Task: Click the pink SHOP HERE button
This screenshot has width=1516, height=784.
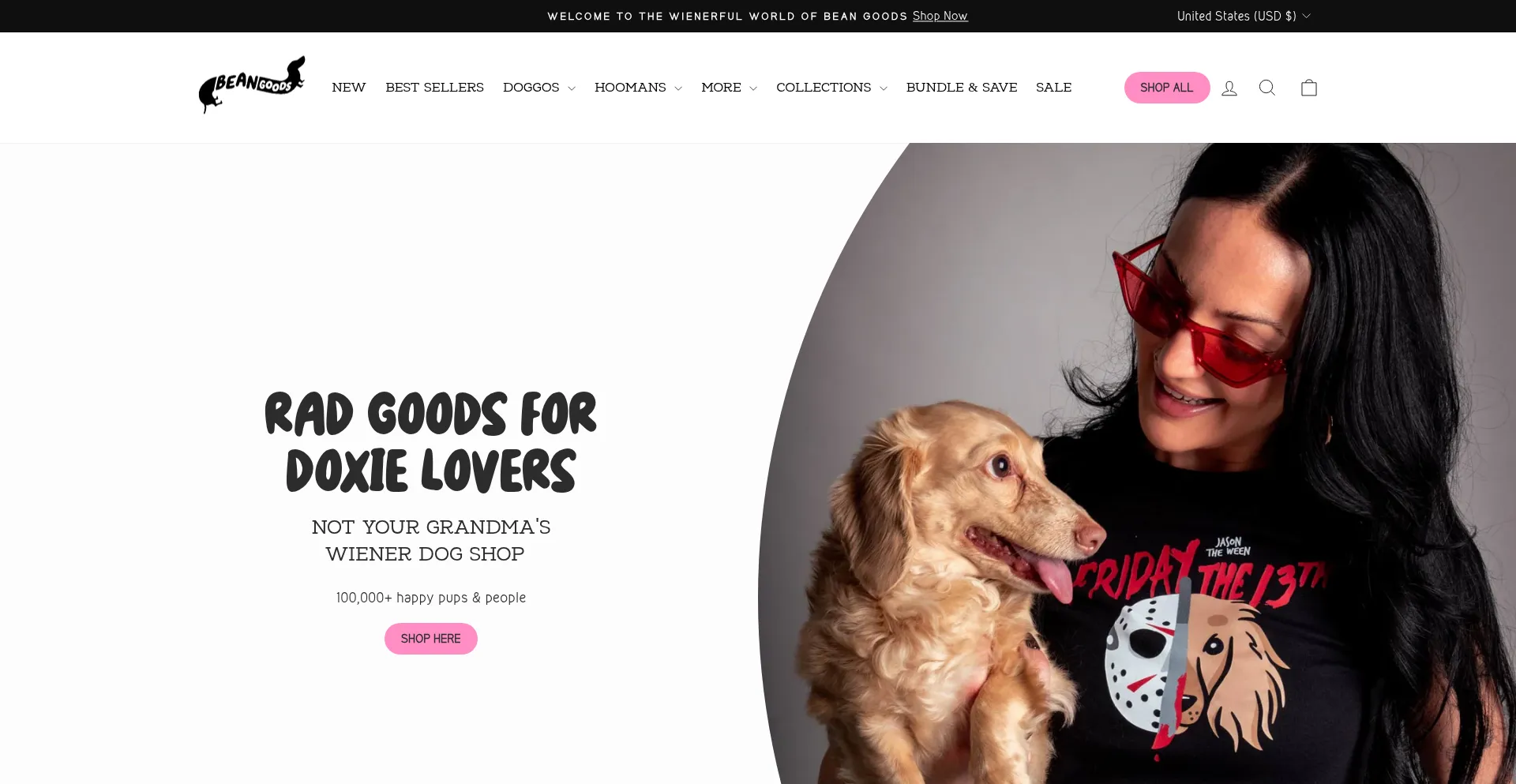Action: [x=431, y=639]
